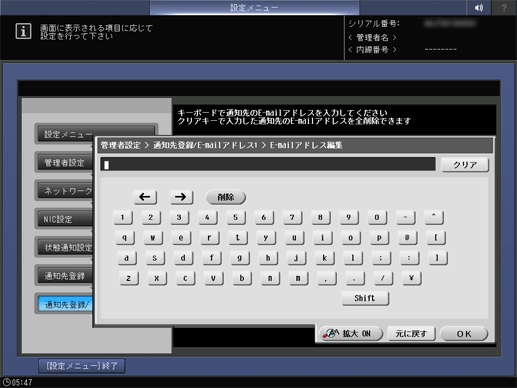Viewport: 517px width, 388px height.
Task: Open the dark 通知先登録 sidebar item
Action: [65, 276]
